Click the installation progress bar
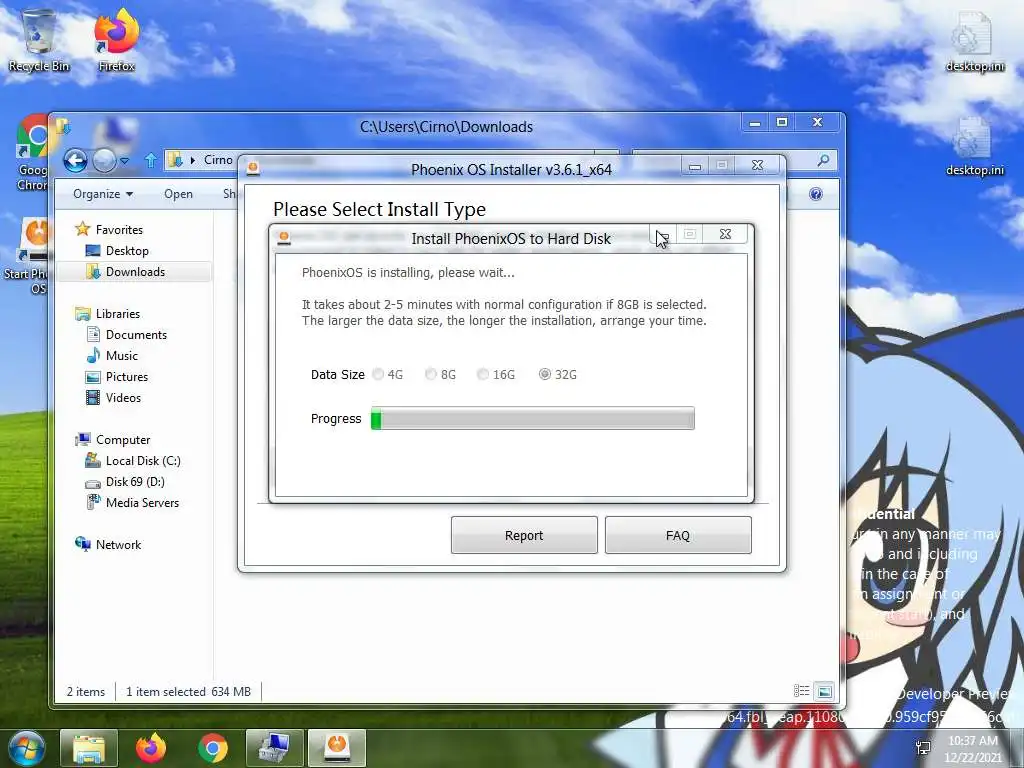This screenshot has width=1024, height=768. point(533,419)
